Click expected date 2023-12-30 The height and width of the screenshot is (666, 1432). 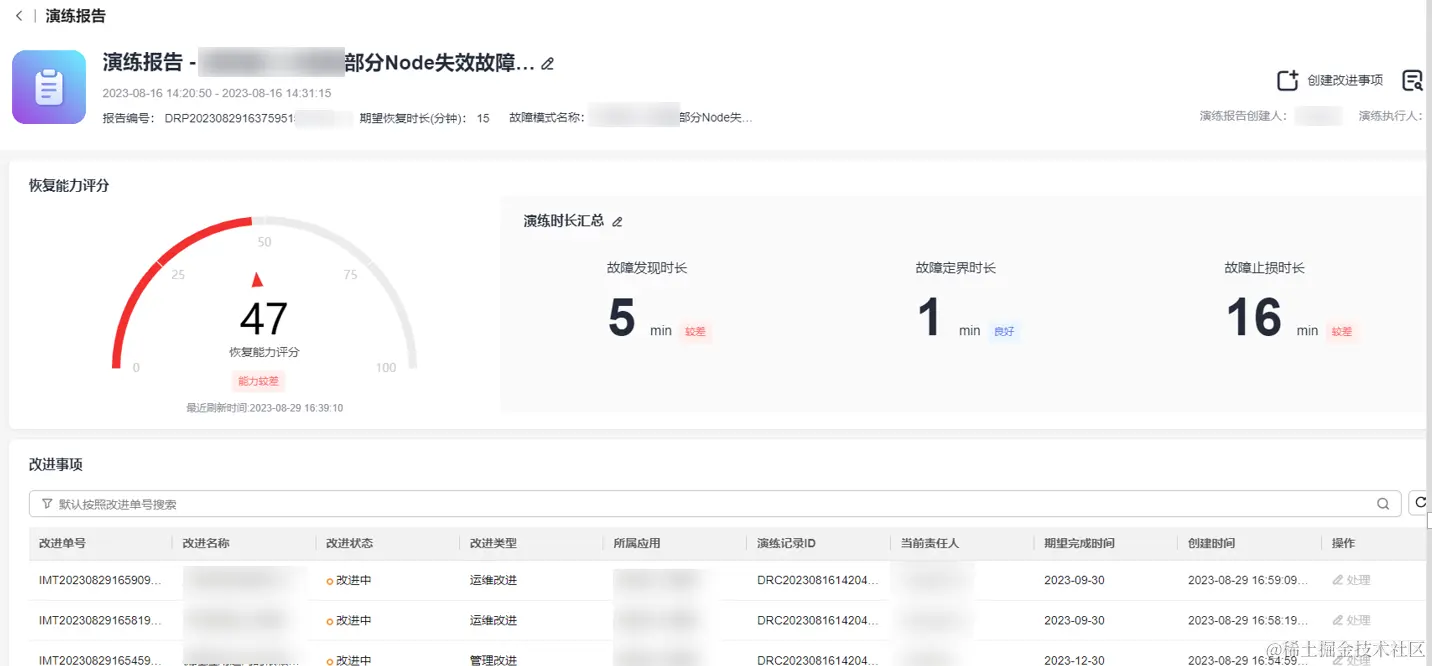coord(1074,659)
